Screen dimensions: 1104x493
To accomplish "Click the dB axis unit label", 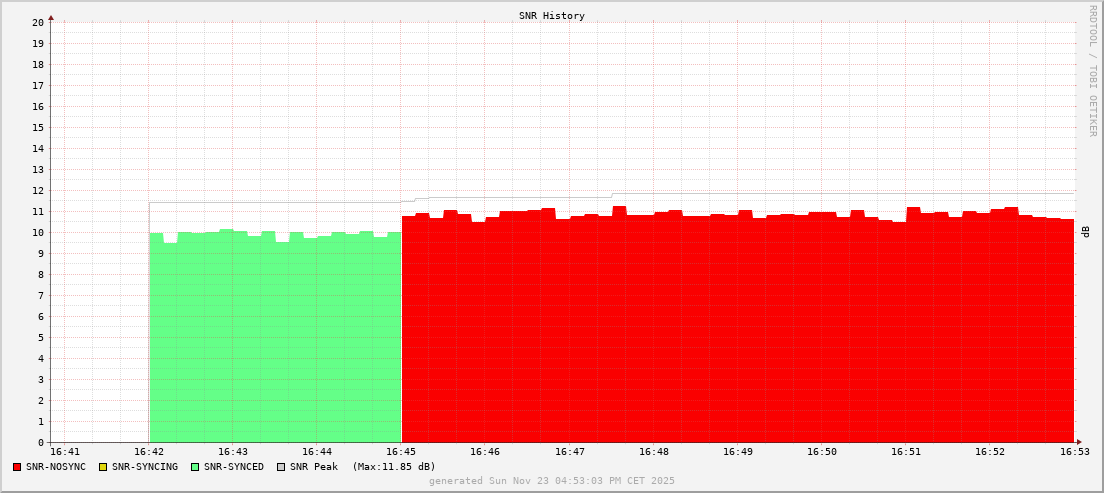I will (x=1086, y=232).
